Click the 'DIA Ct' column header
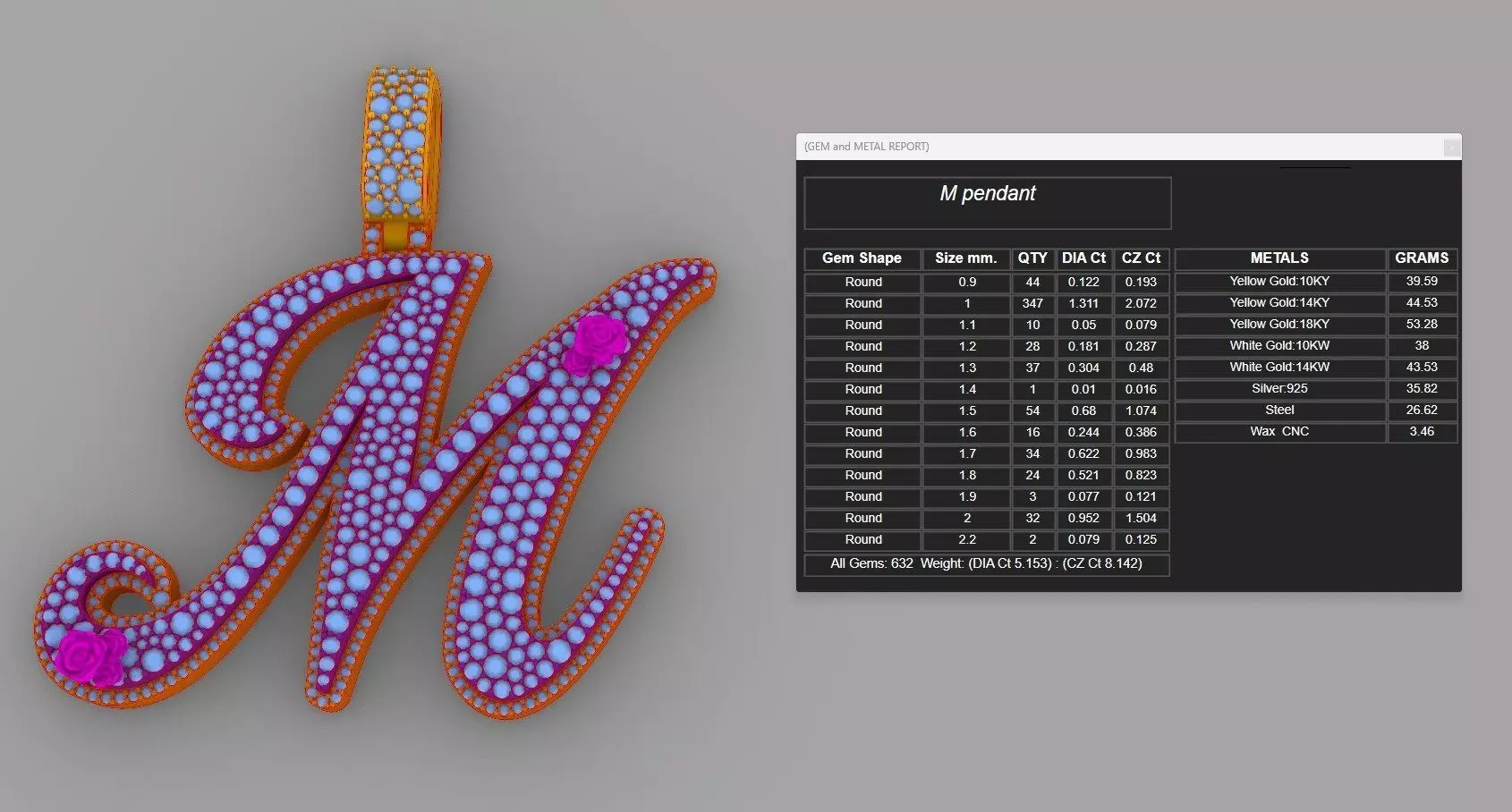Screen dimensions: 1512x812 1084,258
